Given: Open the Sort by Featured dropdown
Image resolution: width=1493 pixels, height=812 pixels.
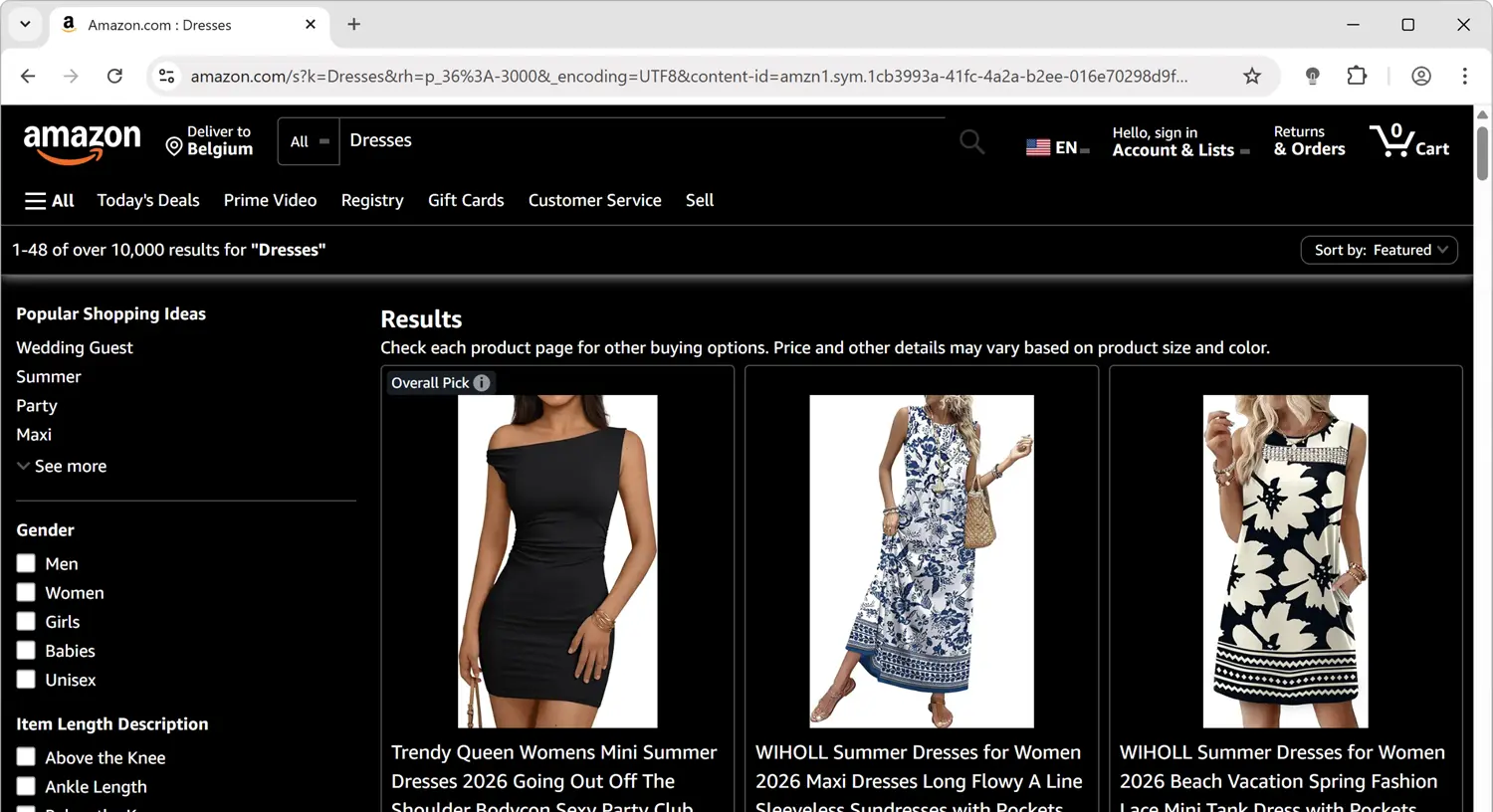Looking at the screenshot, I should 1379,250.
